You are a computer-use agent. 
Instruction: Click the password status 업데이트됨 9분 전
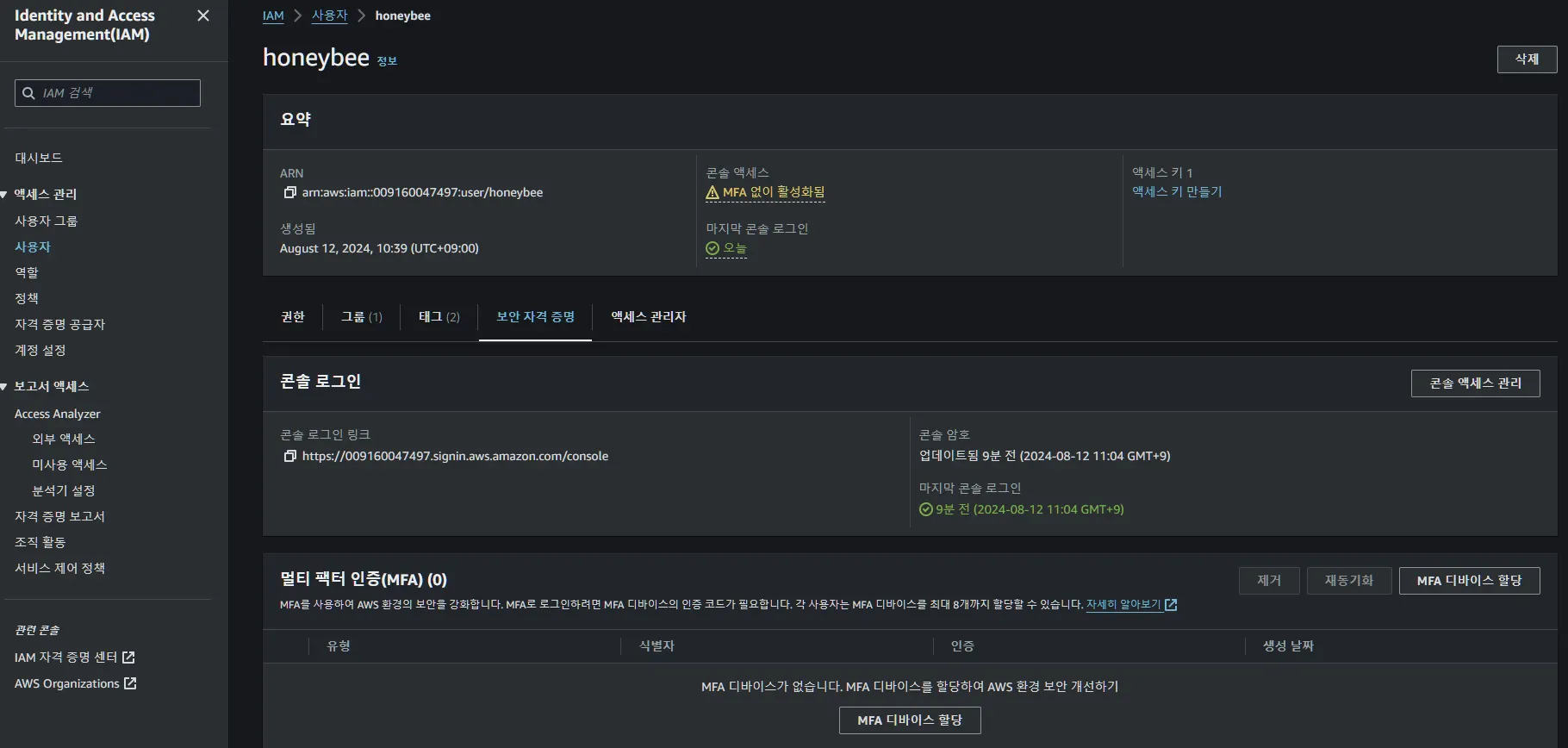pos(1045,456)
